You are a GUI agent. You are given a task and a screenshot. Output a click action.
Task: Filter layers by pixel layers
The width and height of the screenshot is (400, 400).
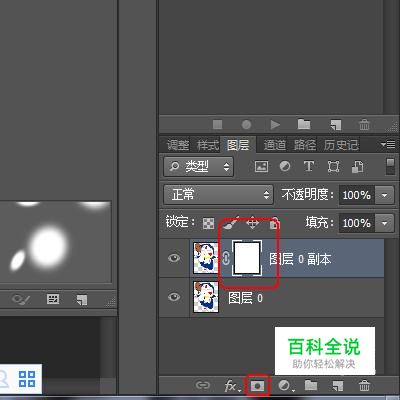click(261, 166)
